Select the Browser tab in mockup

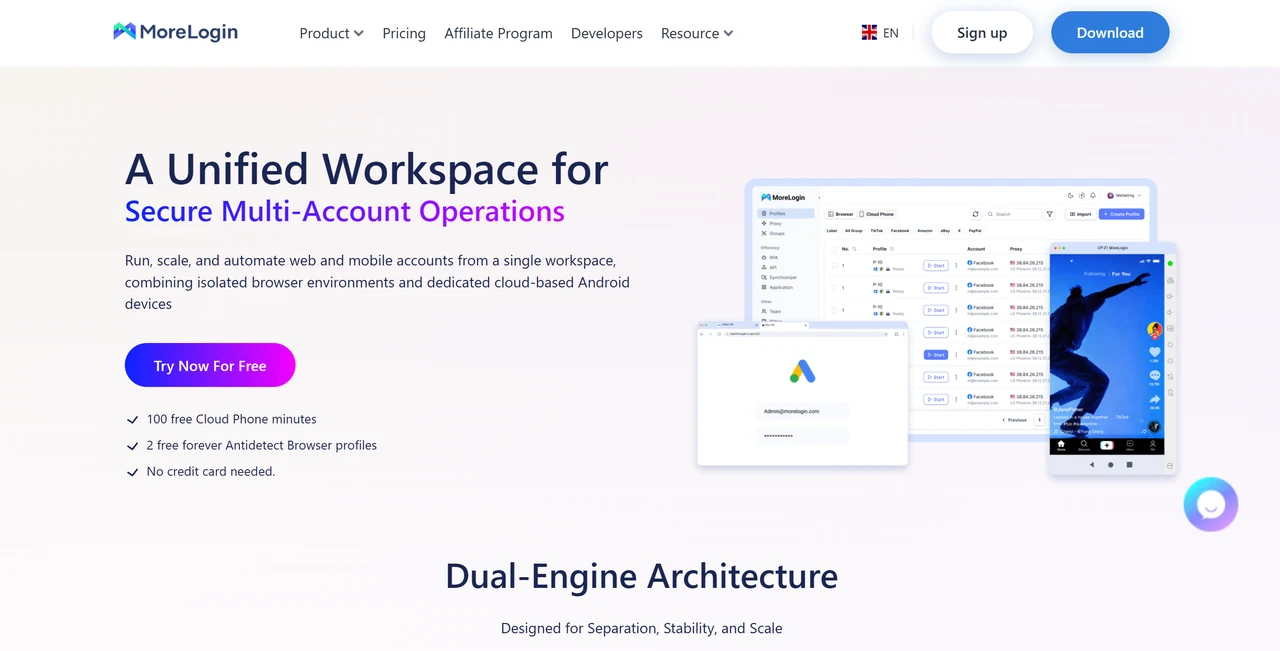click(841, 214)
